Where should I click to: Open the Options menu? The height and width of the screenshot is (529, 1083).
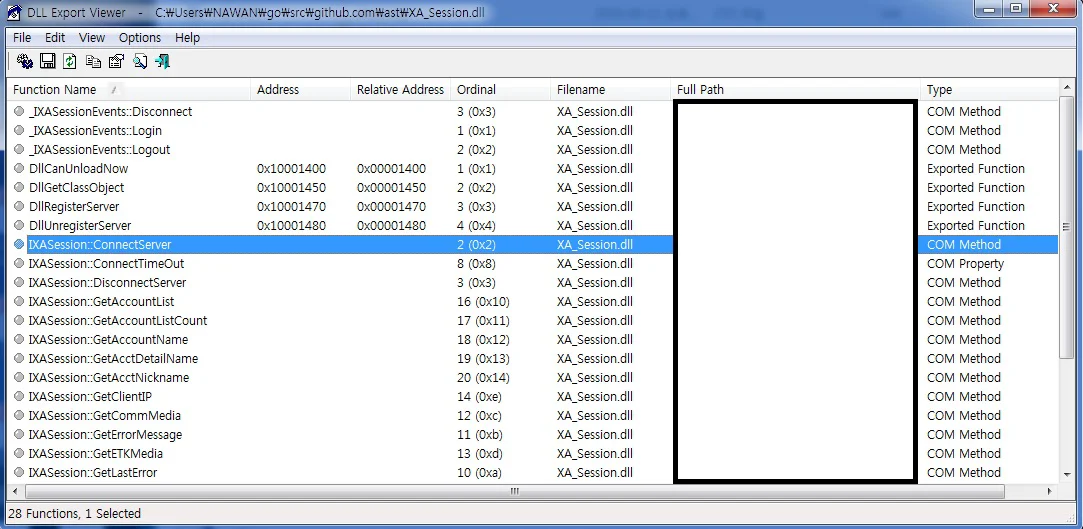pyautogui.click(x=140, y=37)
